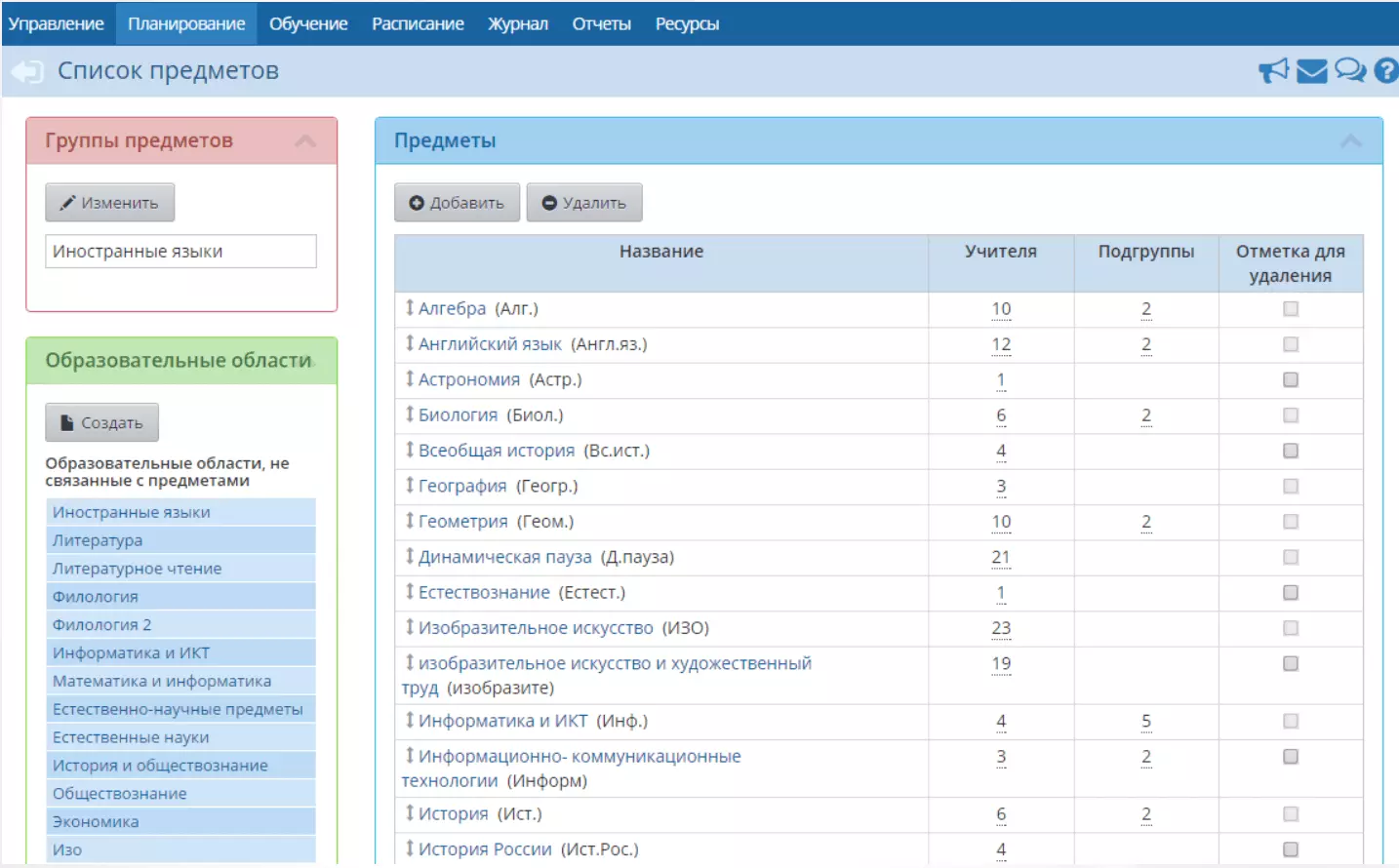Click teacher count 21 for Динамическая пауза
Screen dimensions: 1399x868
(x=1001, y=557)
